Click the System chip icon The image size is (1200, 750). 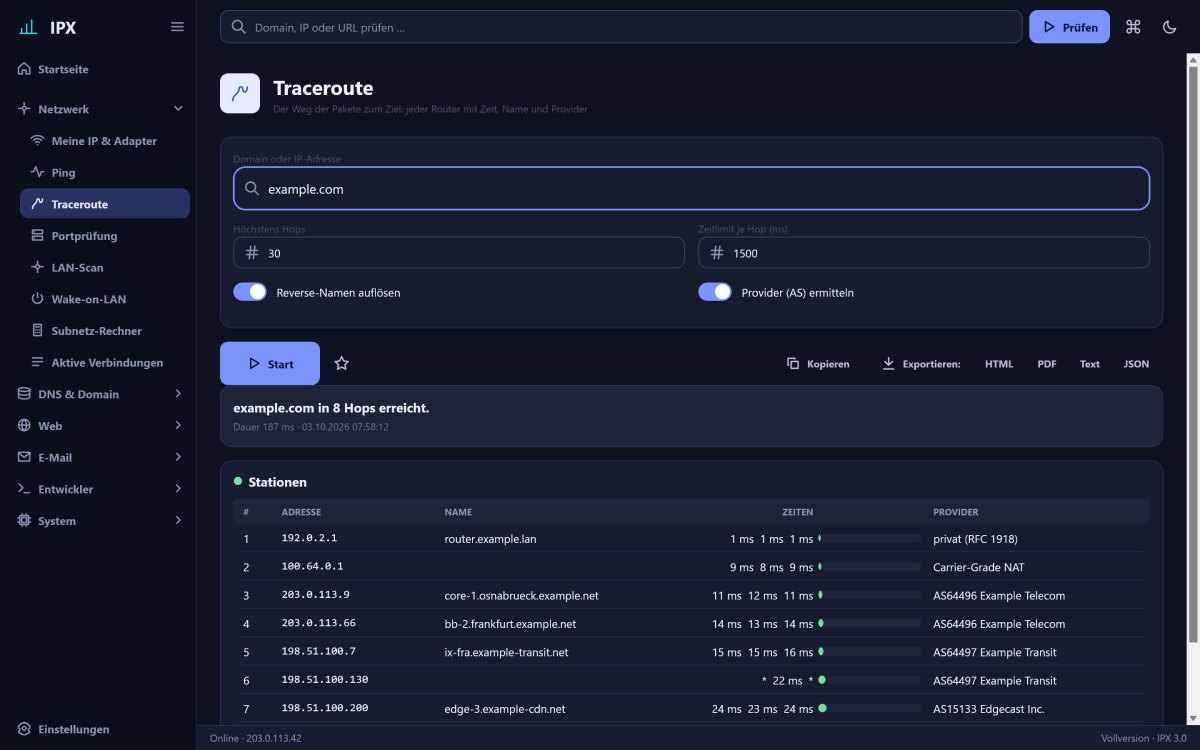[x=25, y=521]
